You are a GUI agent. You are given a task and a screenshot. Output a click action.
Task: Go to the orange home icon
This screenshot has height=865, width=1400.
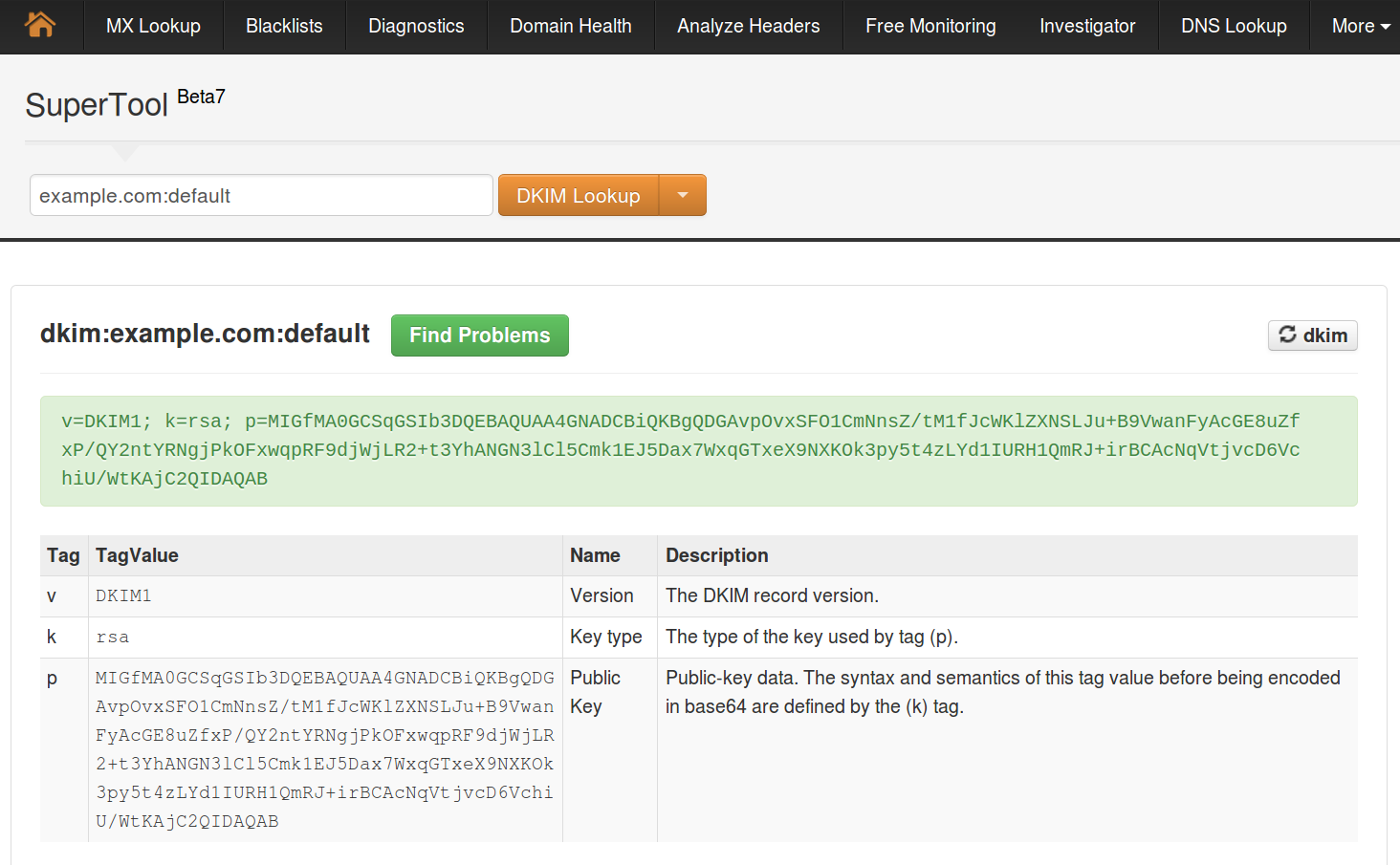(40, 25)
